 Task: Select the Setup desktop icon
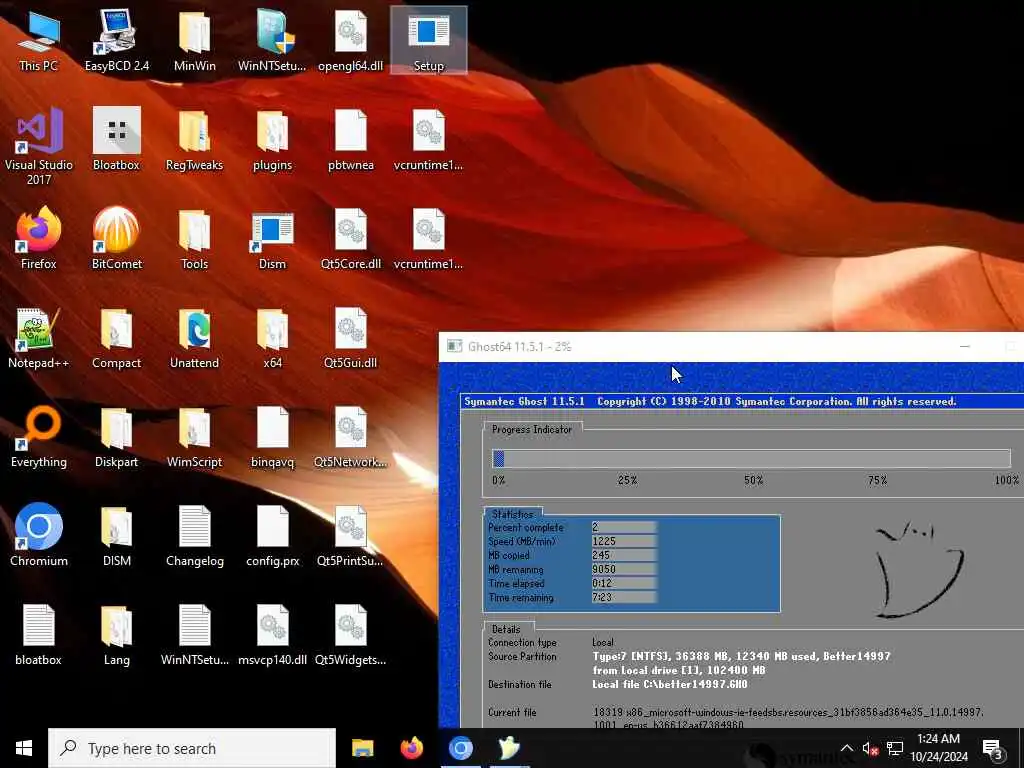(428, 40)
